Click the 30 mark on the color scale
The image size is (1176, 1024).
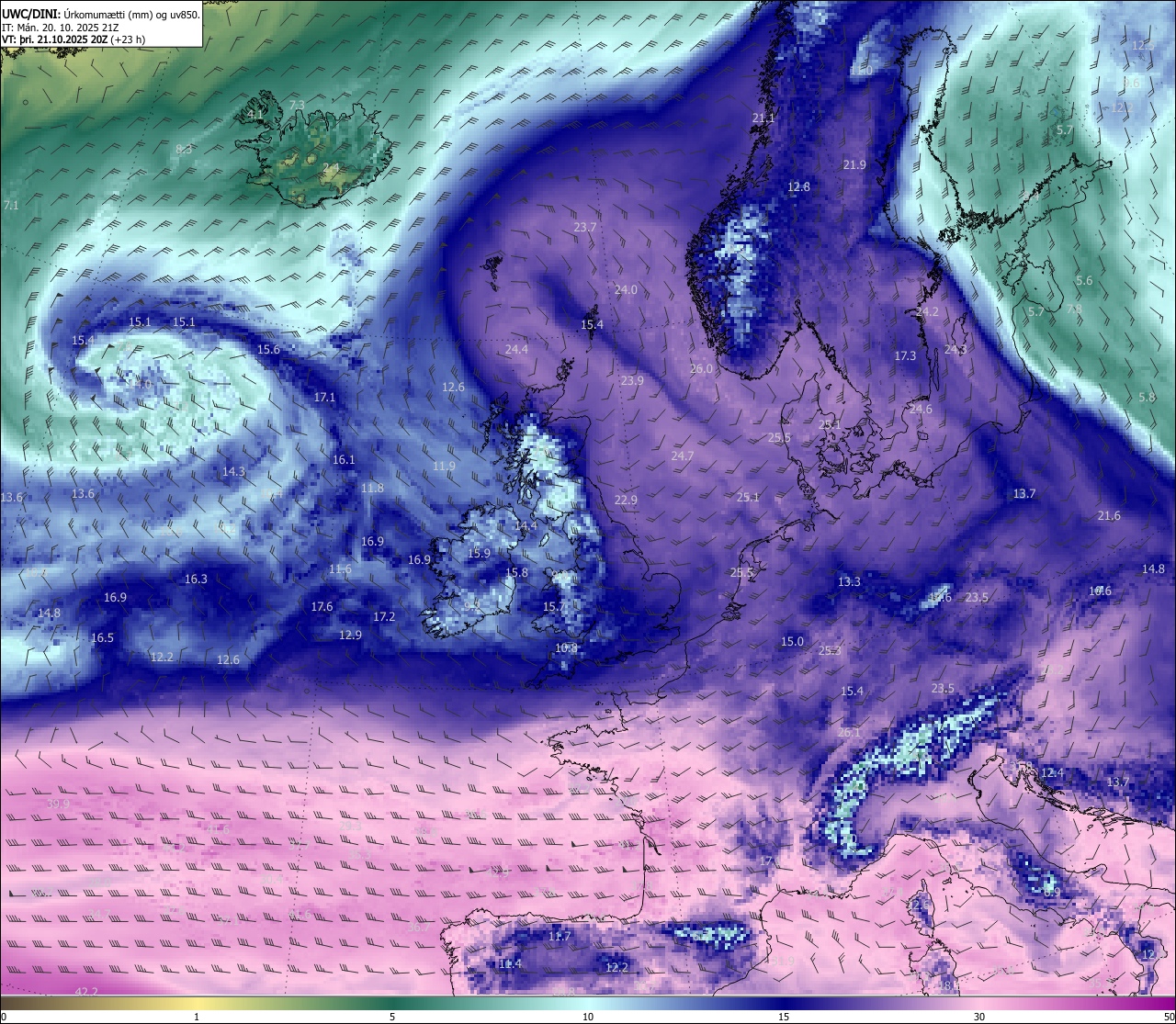pos(979,1017)
